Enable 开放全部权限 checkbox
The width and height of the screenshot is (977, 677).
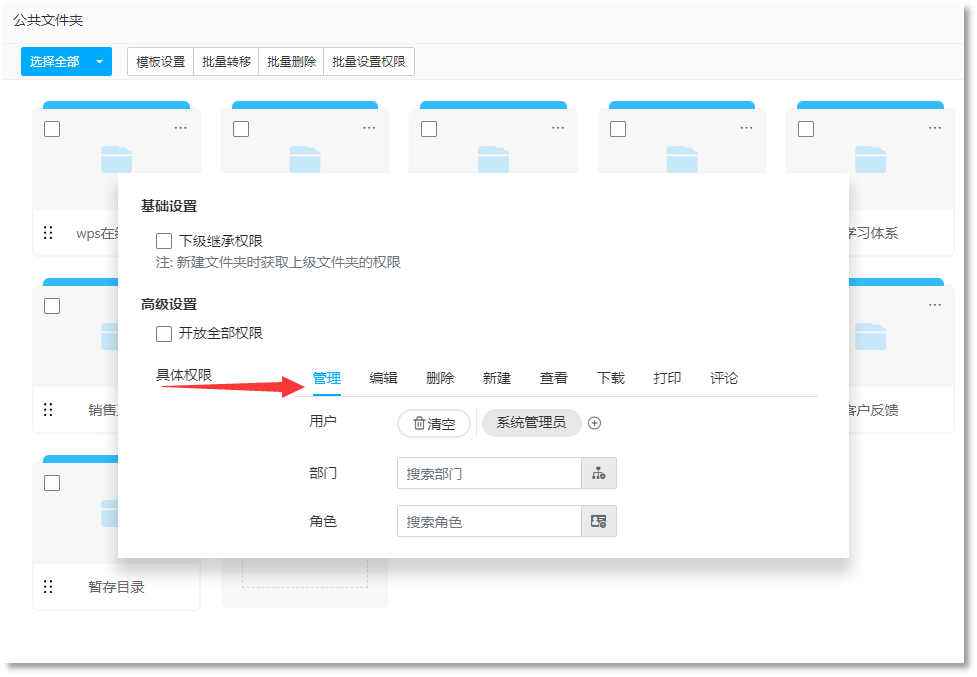pyautogui.click(x=164, y=334)
